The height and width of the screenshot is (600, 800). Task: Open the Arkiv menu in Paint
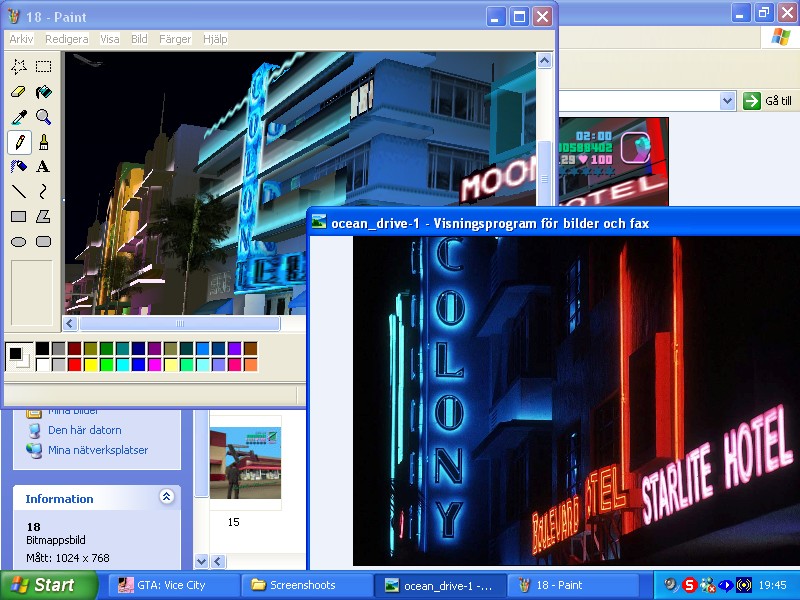point(21,39)
